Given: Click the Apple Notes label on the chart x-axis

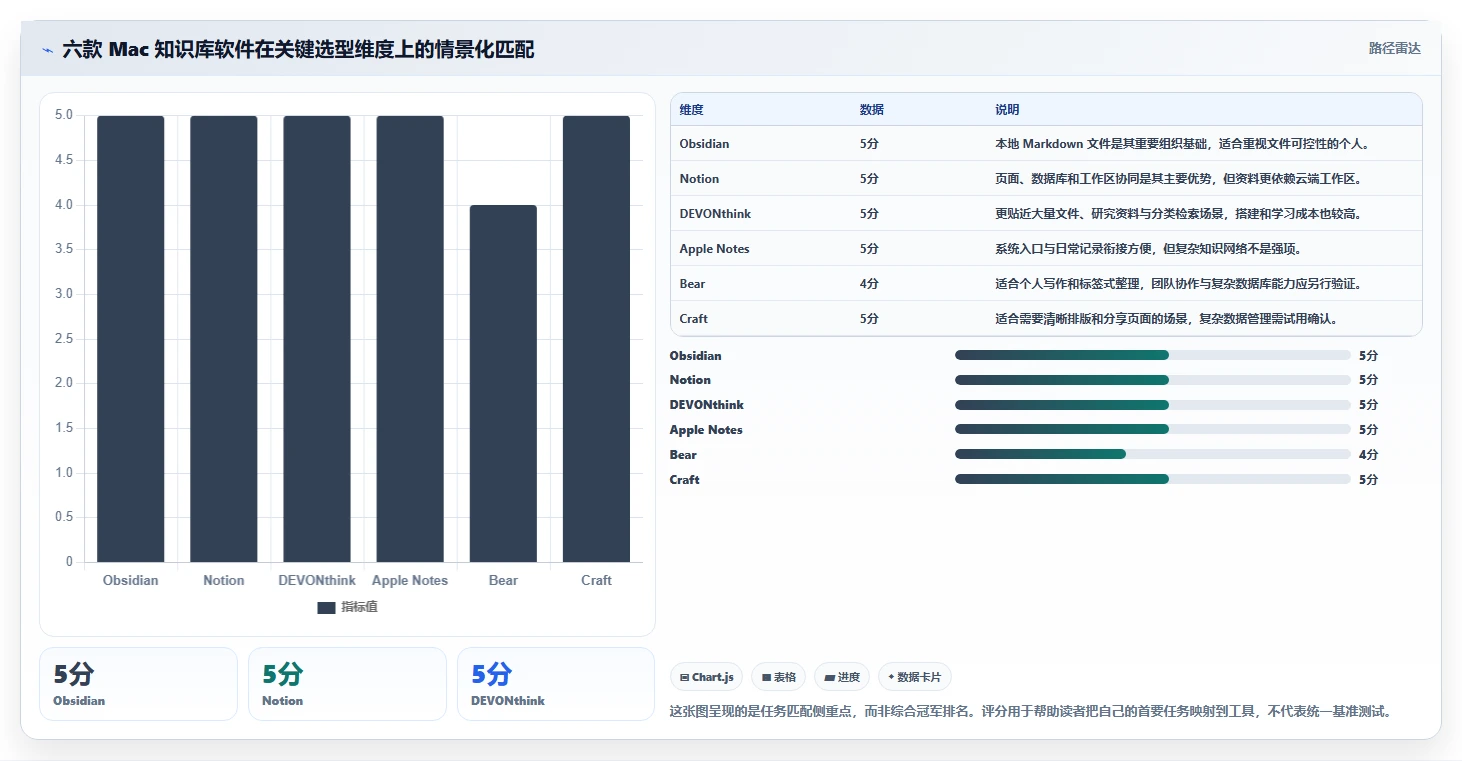Looking at the screenshot, I should (x=410, y=580).
